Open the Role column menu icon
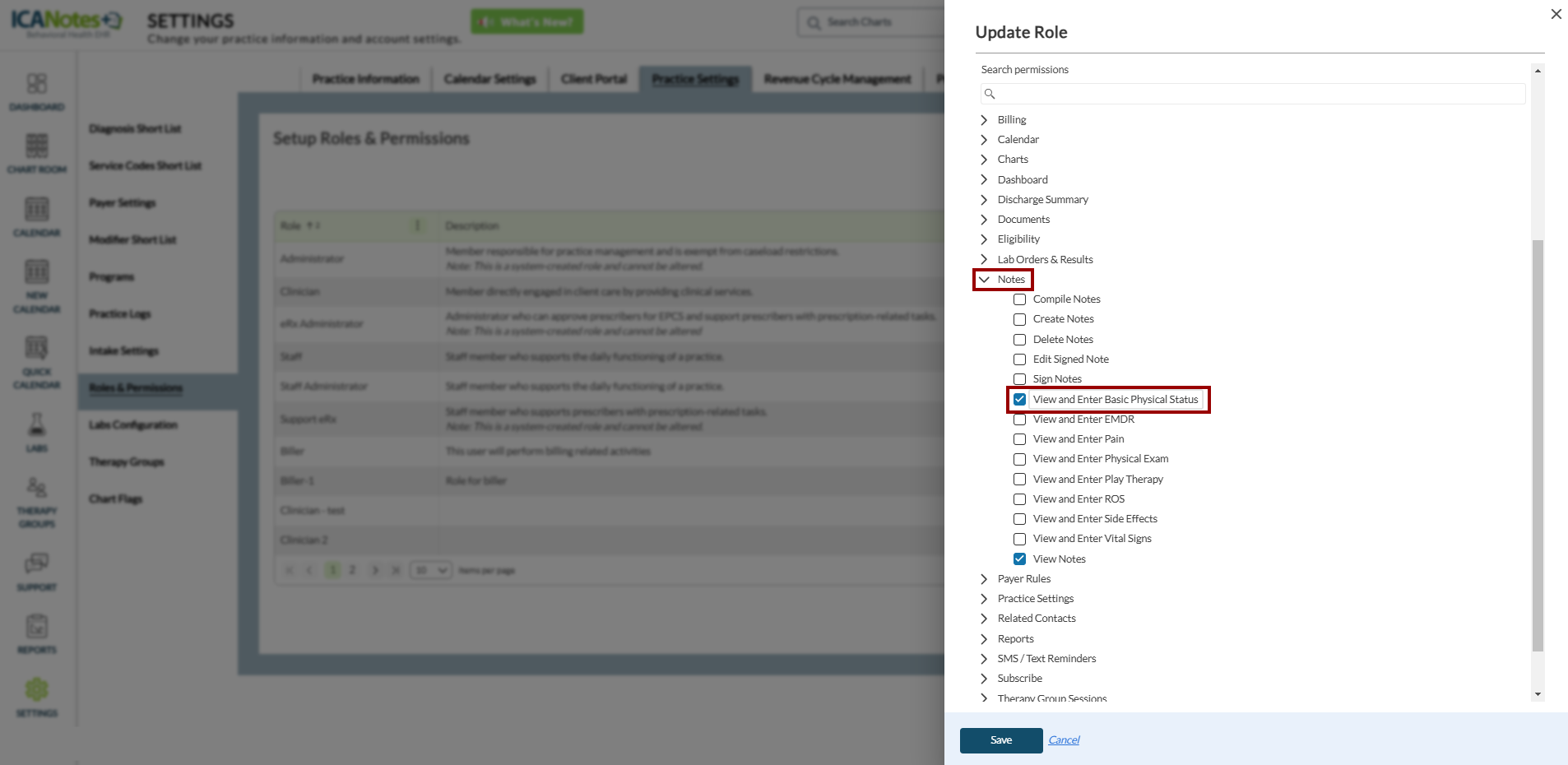 418,225
